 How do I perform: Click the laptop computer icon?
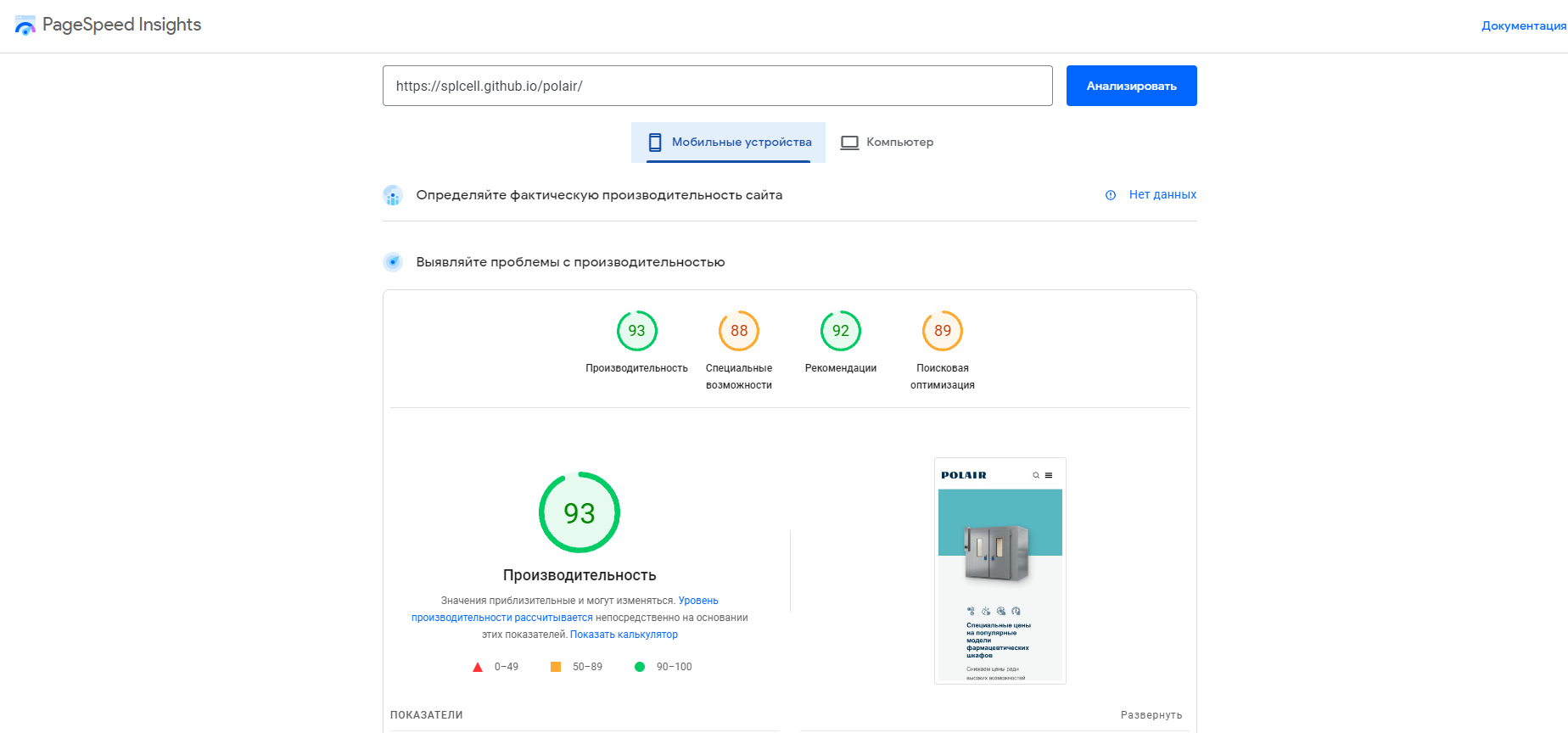pos(849,143)
